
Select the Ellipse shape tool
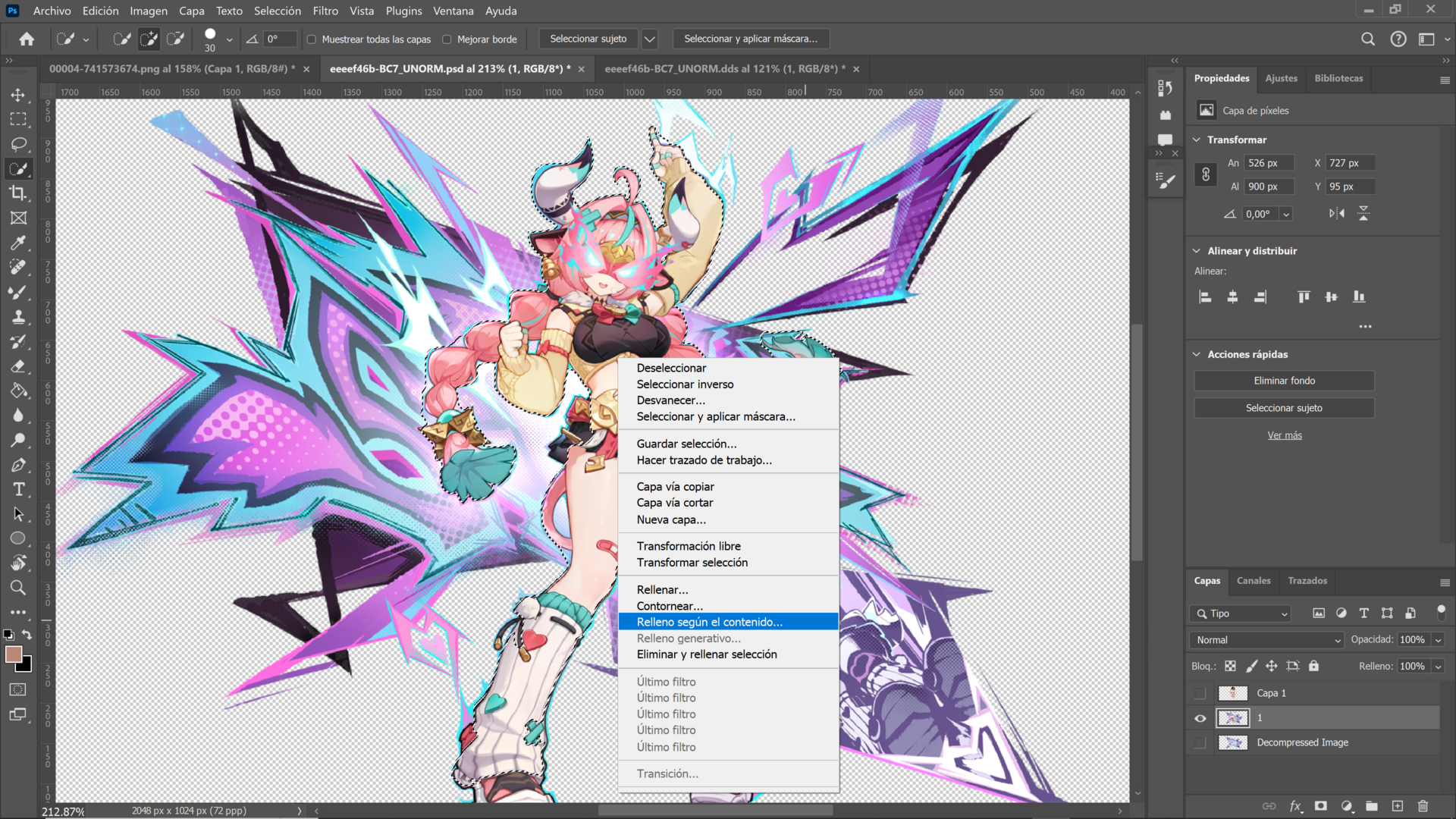pos(18,538)
